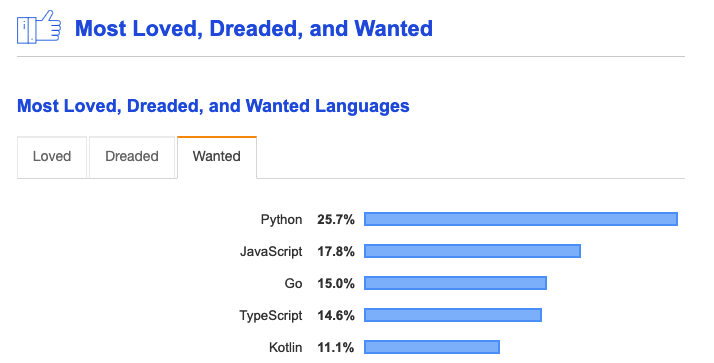
Task: Click the Most Loved, Dreaded, and Wanted heading
Action: click(x=254, y=28)
